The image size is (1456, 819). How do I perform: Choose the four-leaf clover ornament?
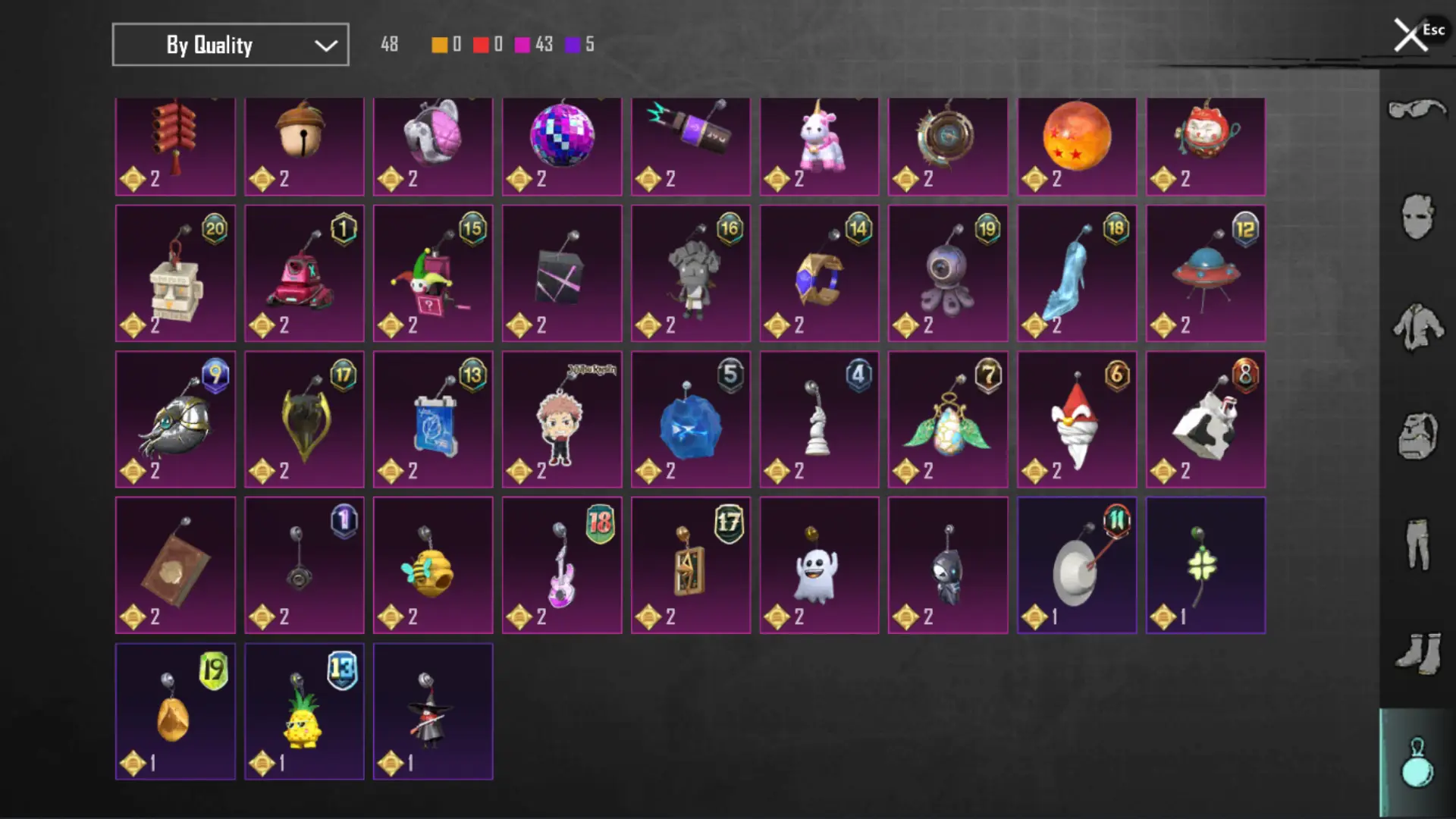coord(1206,565)
